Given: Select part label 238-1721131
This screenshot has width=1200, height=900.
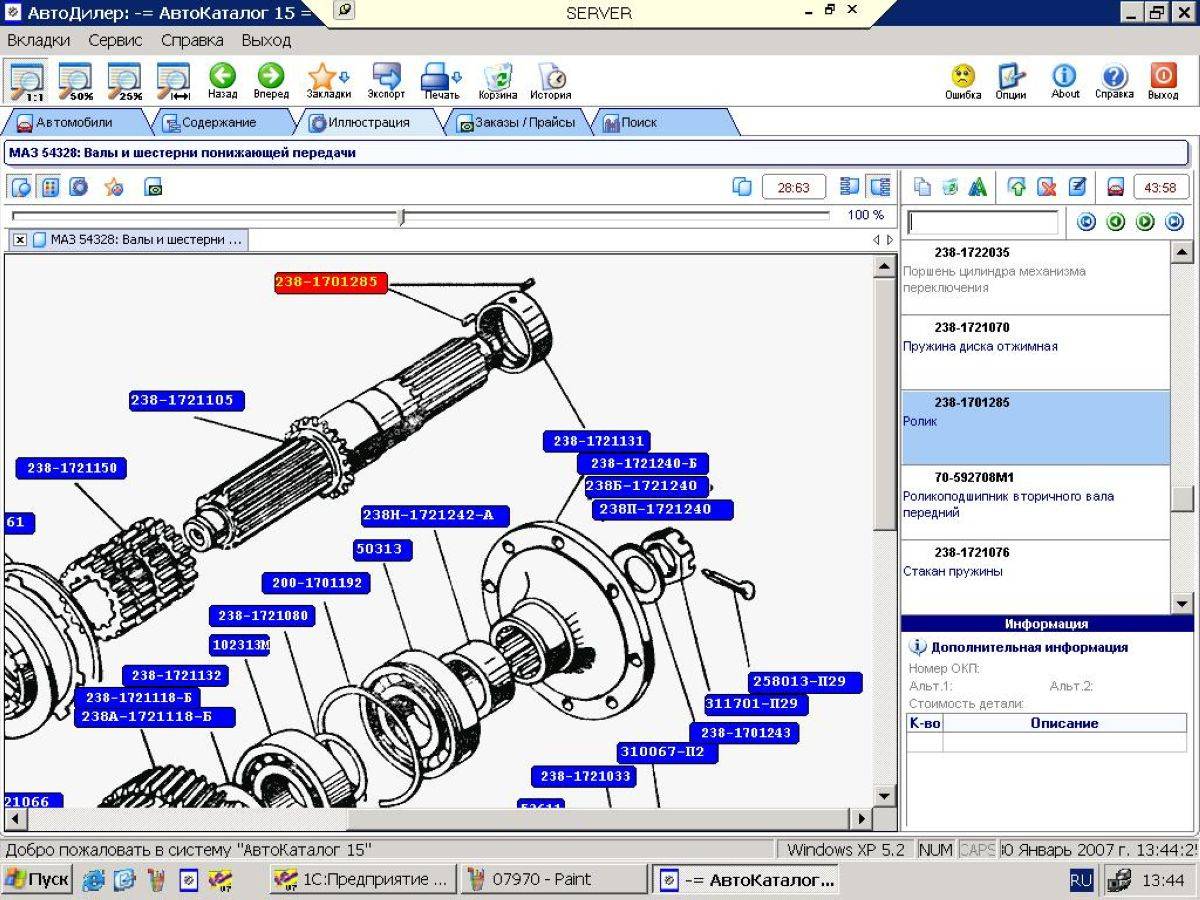Looking at the screenshot, I should (x=597, y=441).
